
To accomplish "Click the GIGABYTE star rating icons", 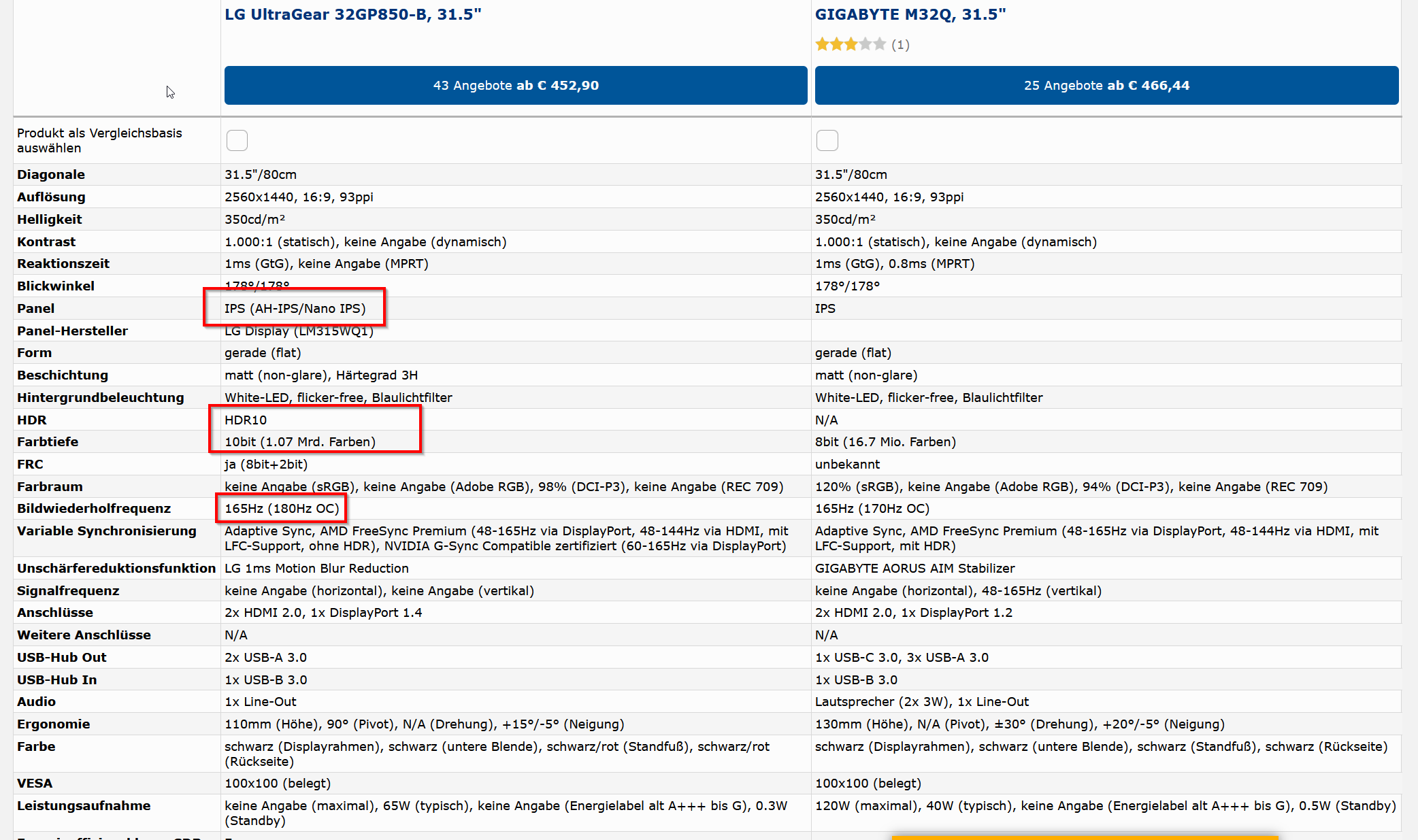I will click(850, 44).
